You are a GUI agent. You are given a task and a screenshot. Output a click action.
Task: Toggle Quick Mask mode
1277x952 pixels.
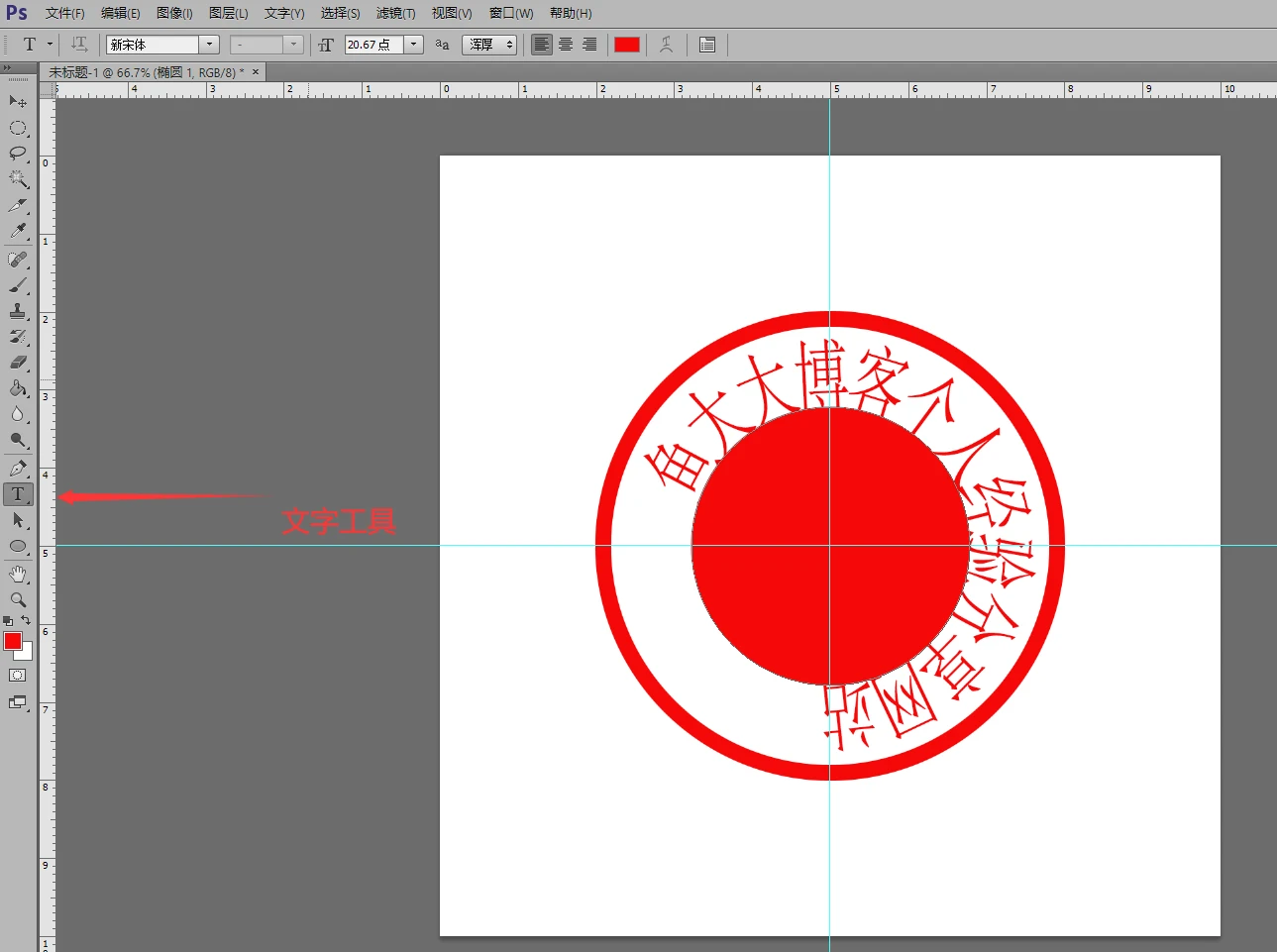click(18, 676)
